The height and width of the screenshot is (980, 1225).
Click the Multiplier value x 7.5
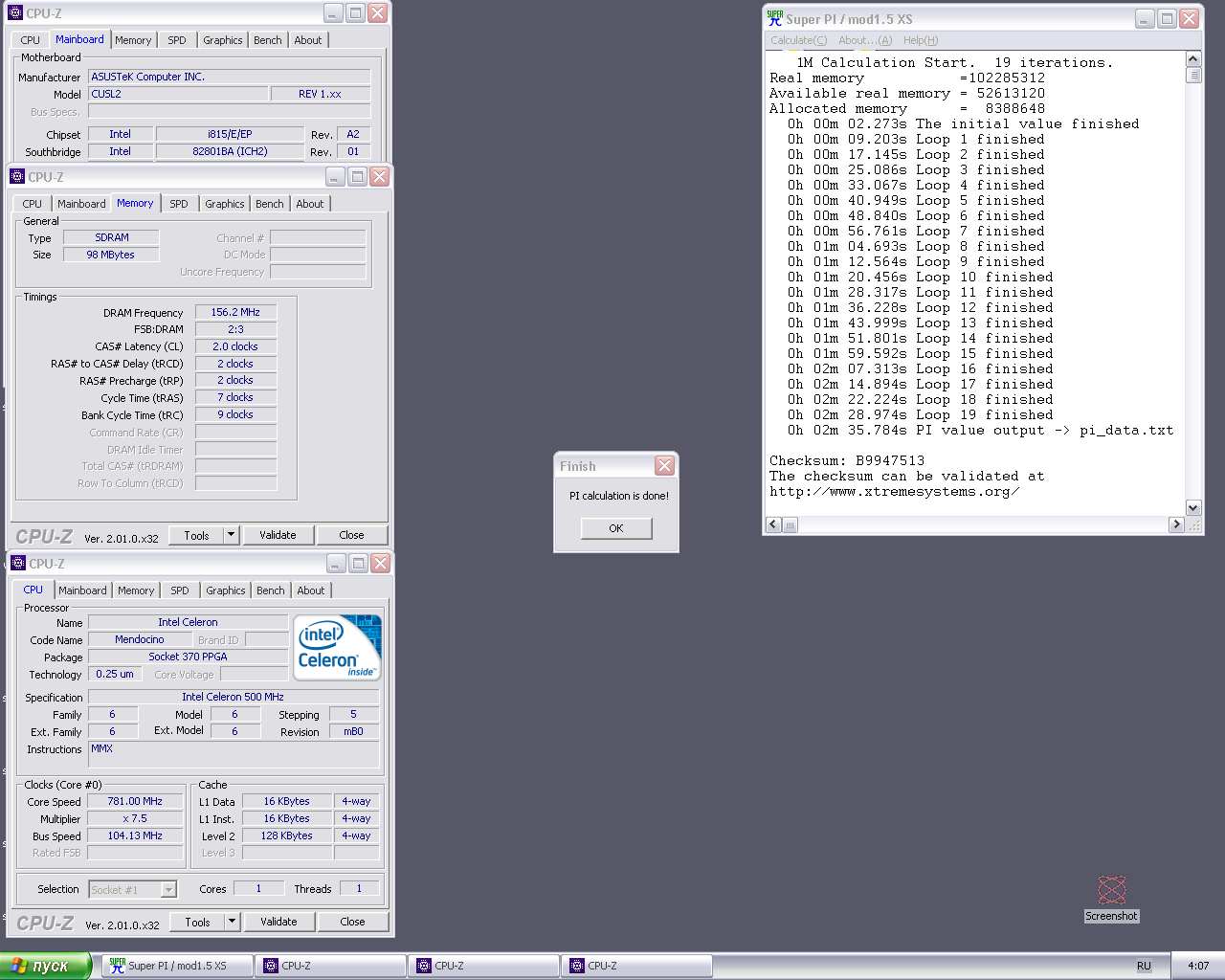[135, 819]
